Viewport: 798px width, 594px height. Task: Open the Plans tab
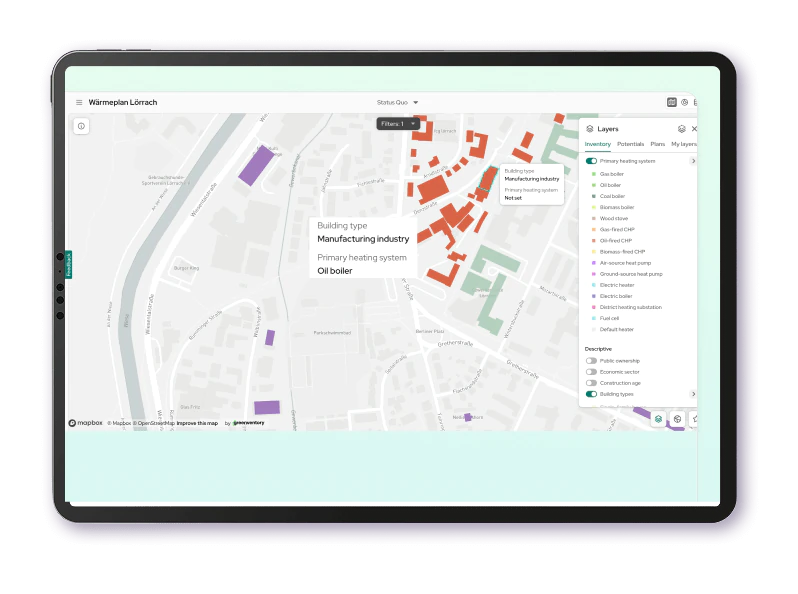657,145
